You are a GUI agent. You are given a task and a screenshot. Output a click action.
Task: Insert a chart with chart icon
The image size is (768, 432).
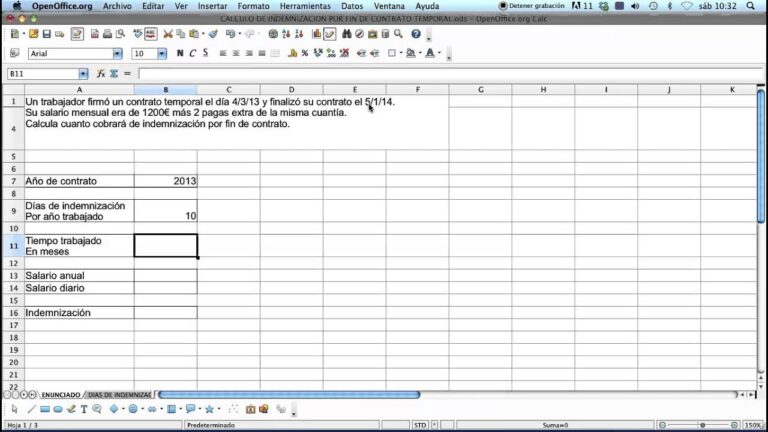[317, 34]
